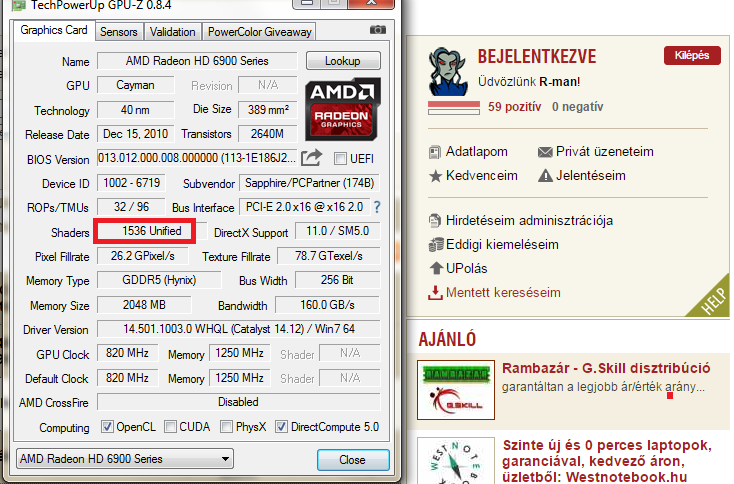734x484 pixels.
Task: Click the Subvendor value Sapphire/PCPartner (174B)
Action: click(309, 183)
